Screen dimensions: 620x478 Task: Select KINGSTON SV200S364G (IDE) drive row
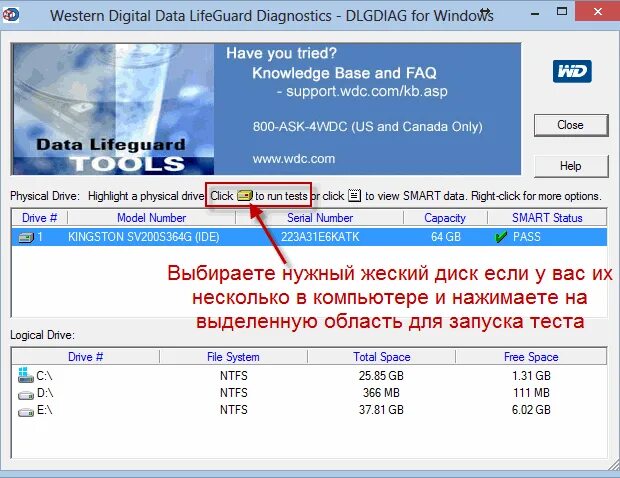[309, 237]
